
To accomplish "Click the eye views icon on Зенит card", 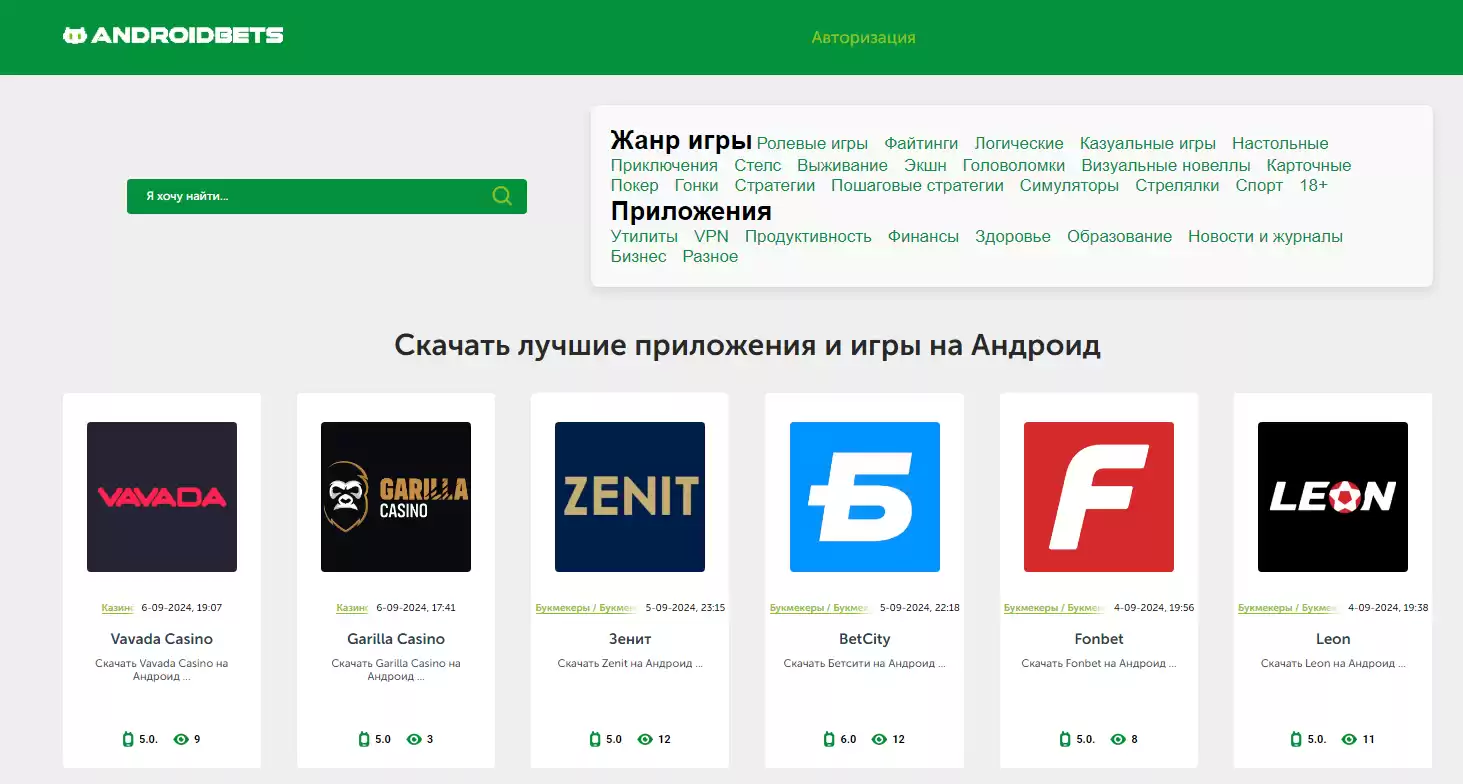I will coord(645,739).
